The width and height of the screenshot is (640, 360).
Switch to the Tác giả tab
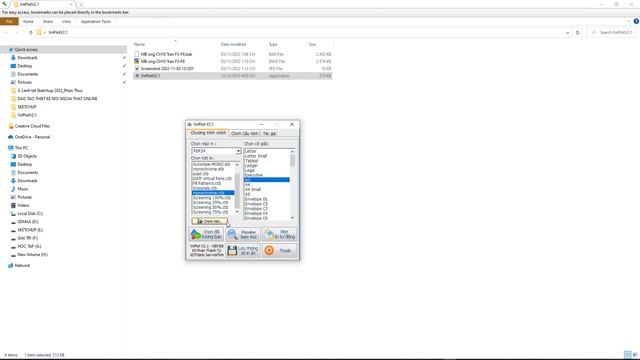point(269,133)
